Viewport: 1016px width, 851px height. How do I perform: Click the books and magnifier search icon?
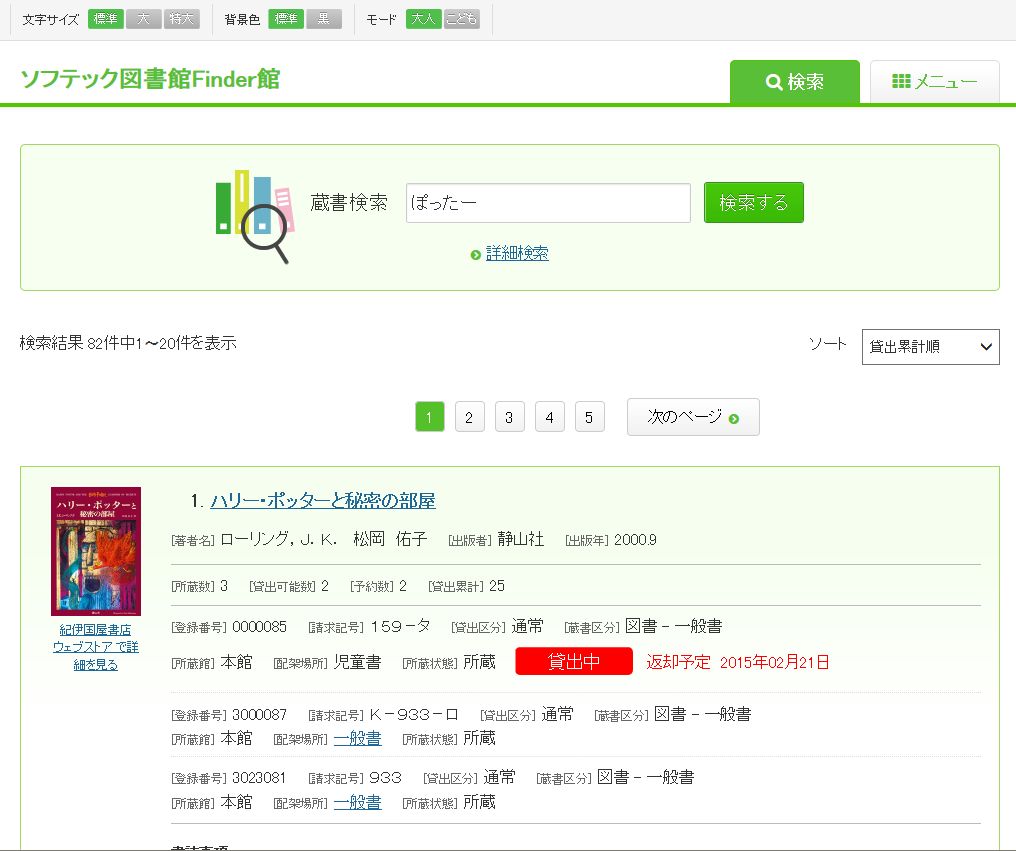(254, 216)
